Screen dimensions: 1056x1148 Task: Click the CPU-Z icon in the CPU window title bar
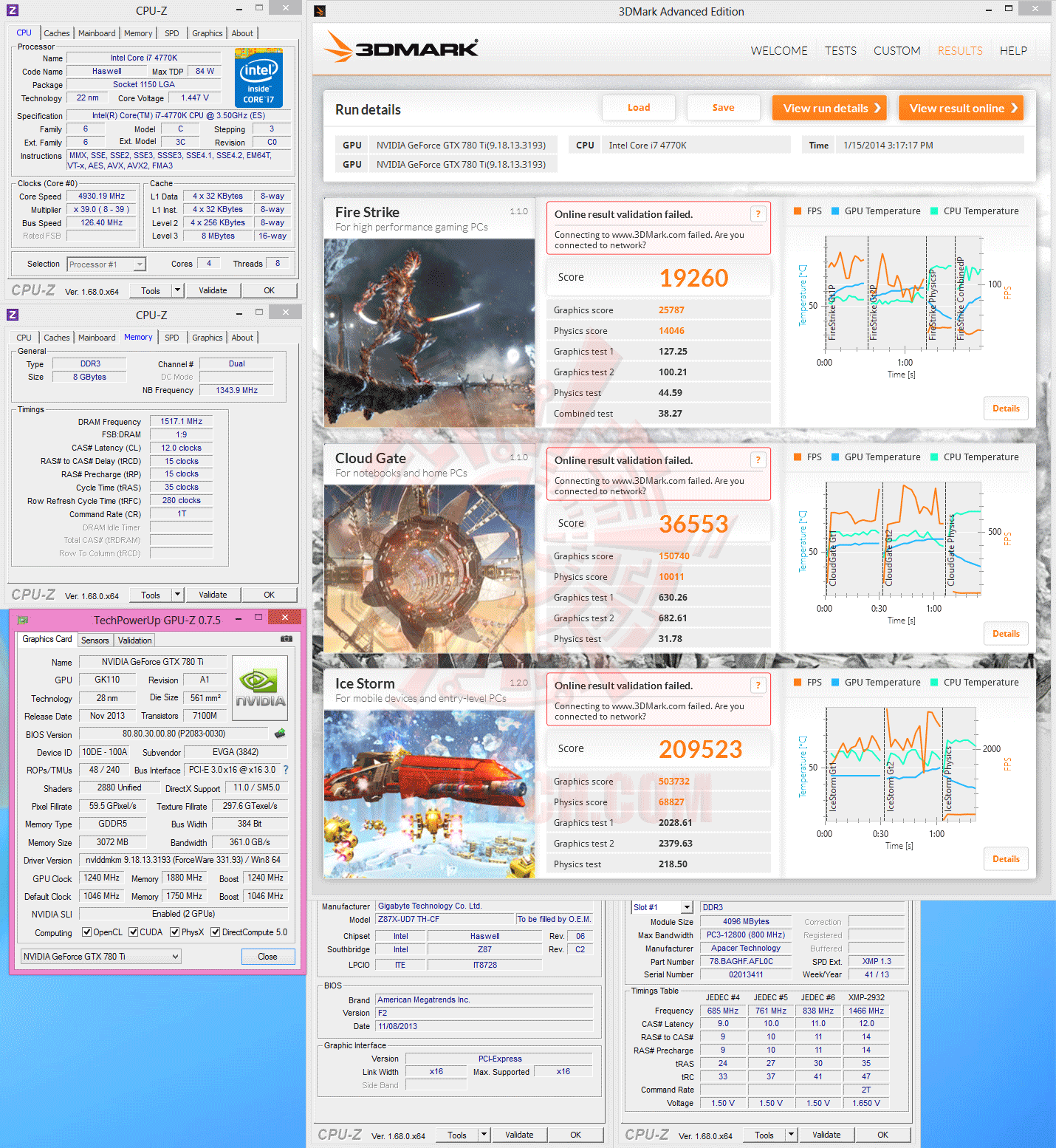click(x=13, y=10)
